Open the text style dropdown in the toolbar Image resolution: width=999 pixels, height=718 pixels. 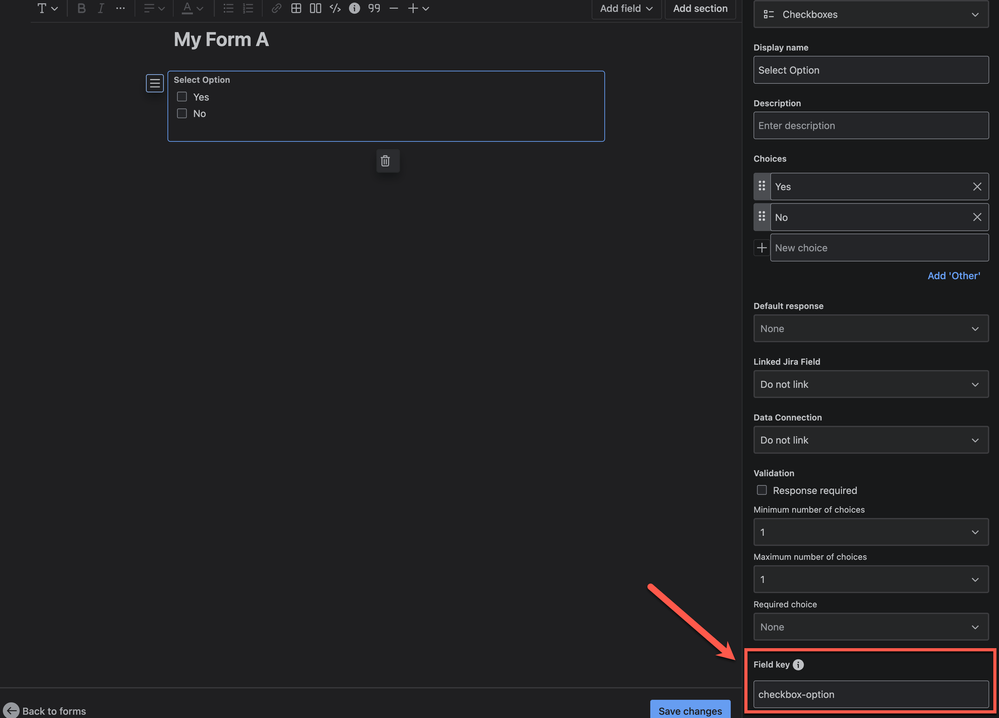tap(47, 8)
